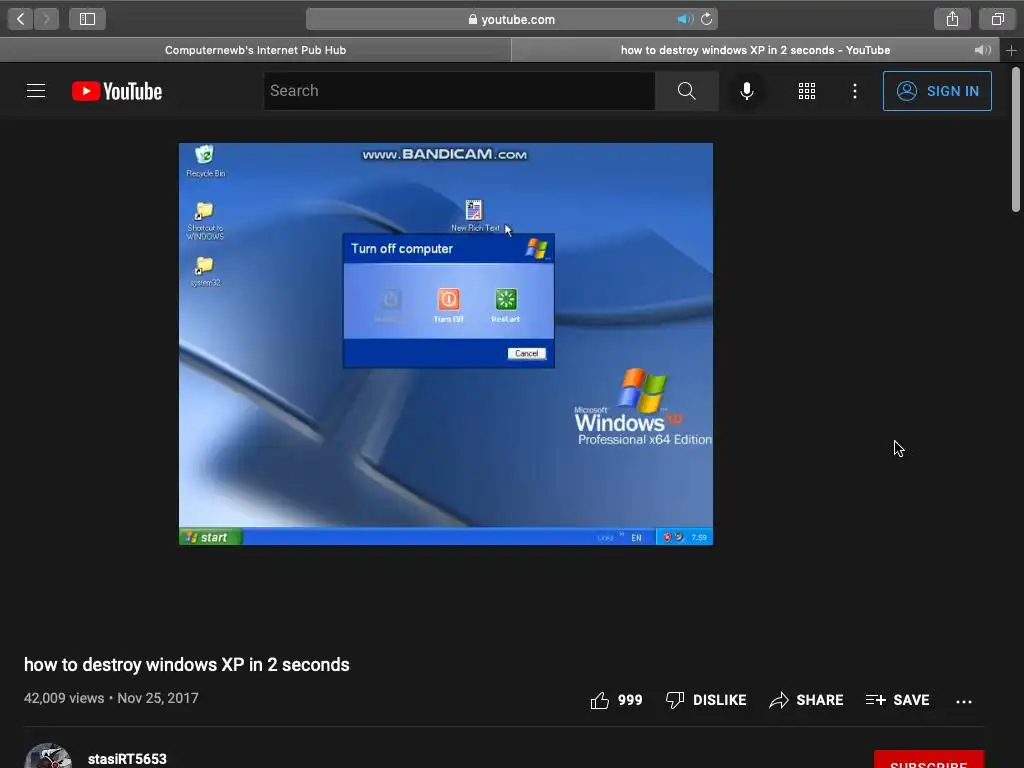
Task: Open the Safari share menu
Action: tap(952, 19)
